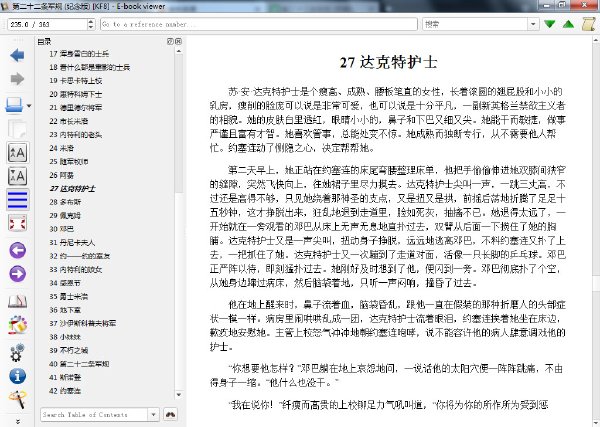Increase font size with the larger A icon
Image resolution: width=600 pixels, height=427 pixels.
click(17, 153)
